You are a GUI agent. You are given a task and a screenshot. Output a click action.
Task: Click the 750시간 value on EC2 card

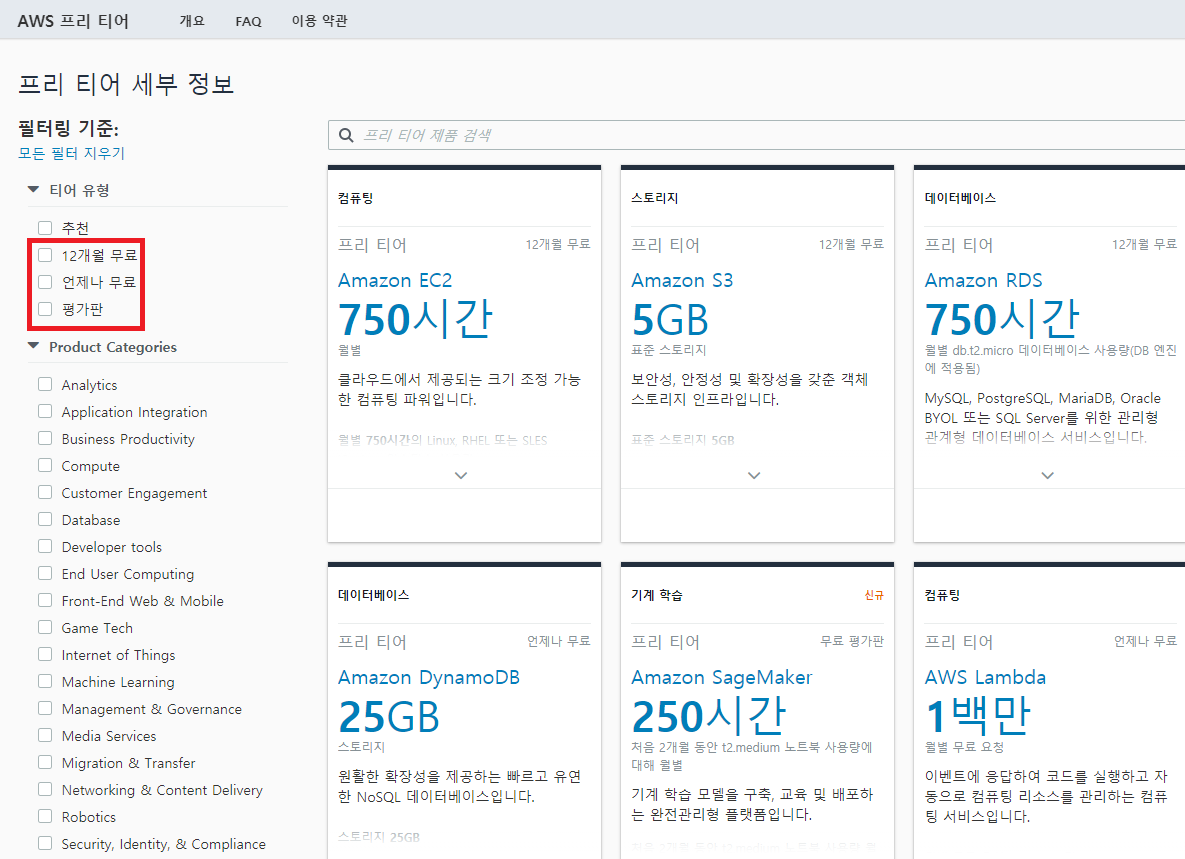416,319
